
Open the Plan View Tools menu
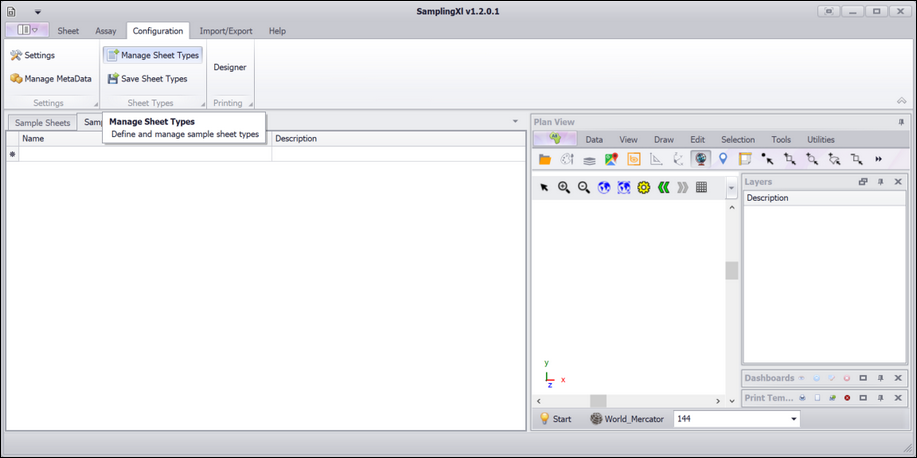781,140
